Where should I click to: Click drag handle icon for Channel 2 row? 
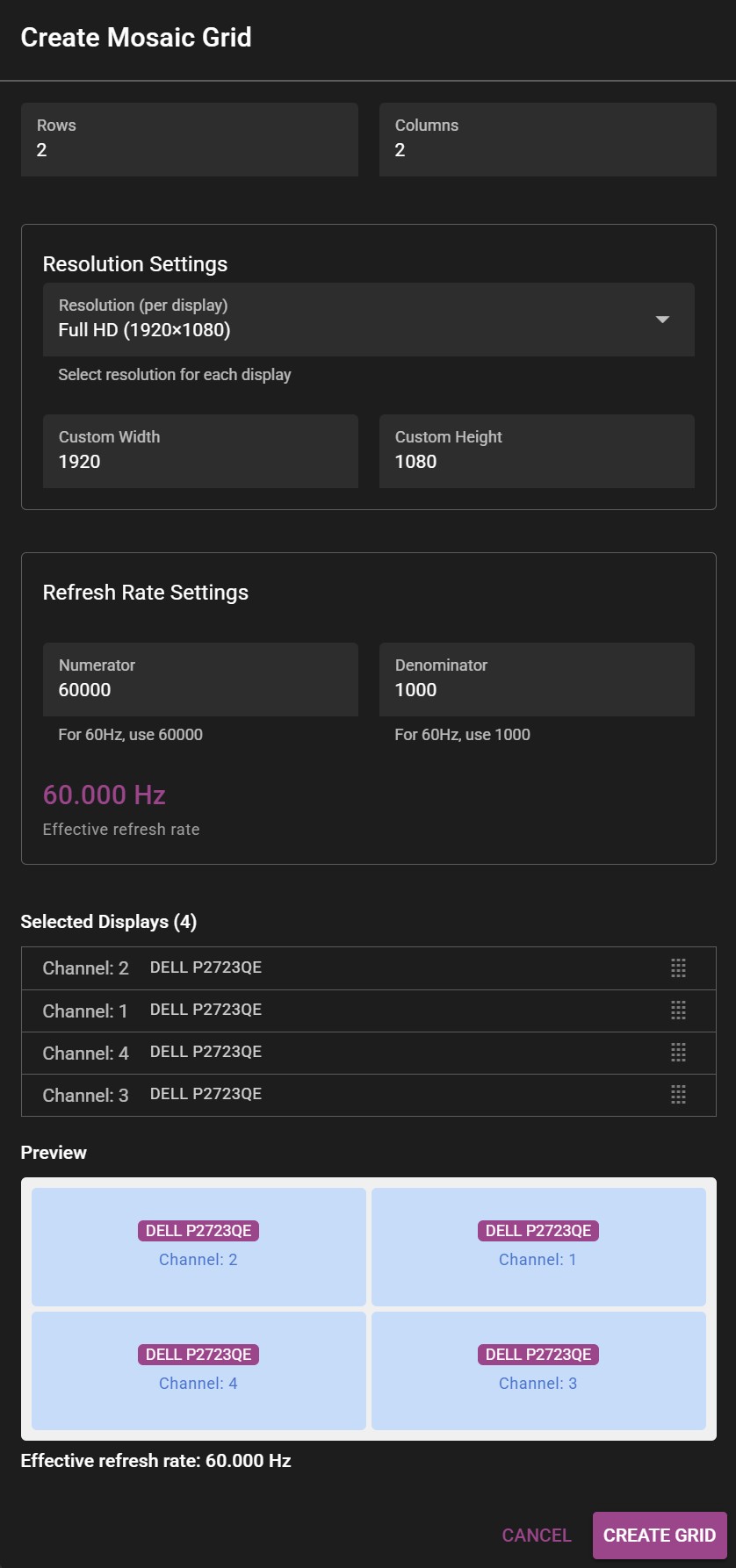tap(678, 968)
